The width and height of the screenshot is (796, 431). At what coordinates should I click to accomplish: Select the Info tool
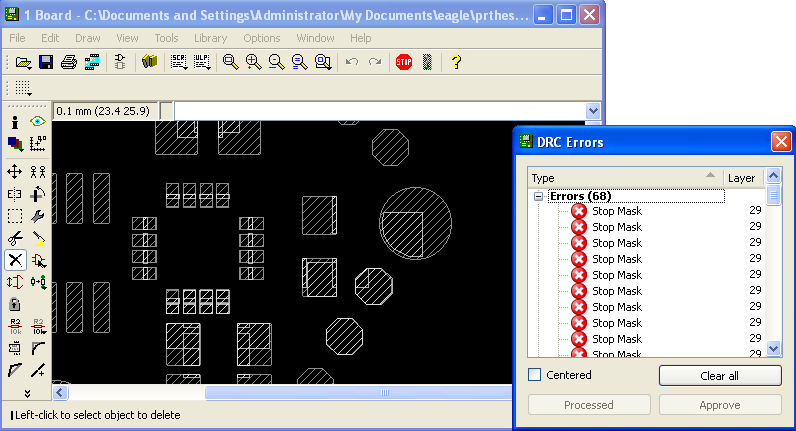tap(15, 122)
